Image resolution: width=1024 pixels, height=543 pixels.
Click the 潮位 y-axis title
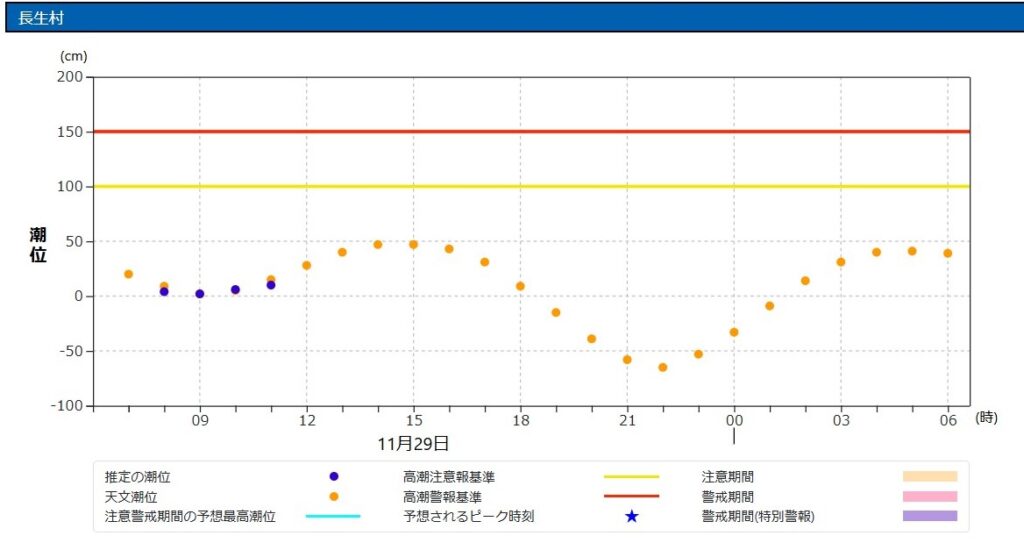(38, 245)
